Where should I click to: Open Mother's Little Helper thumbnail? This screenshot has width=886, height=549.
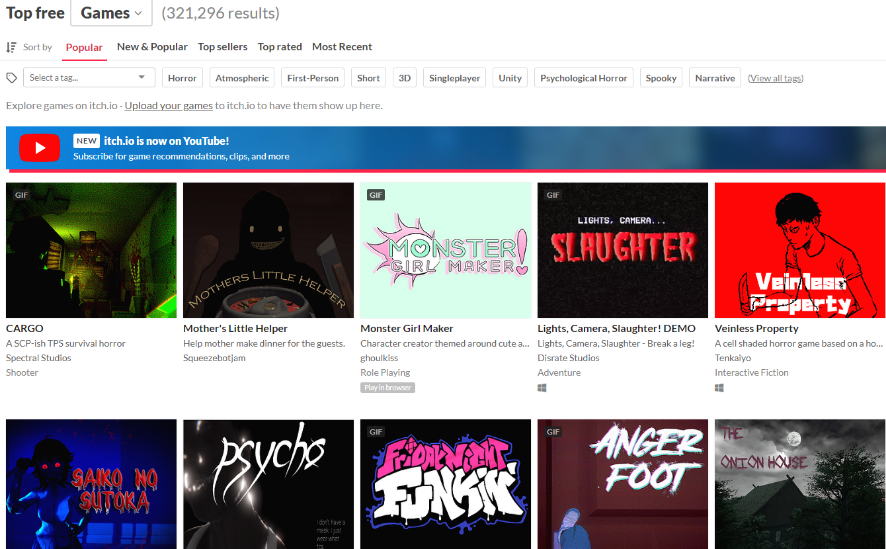268,250
